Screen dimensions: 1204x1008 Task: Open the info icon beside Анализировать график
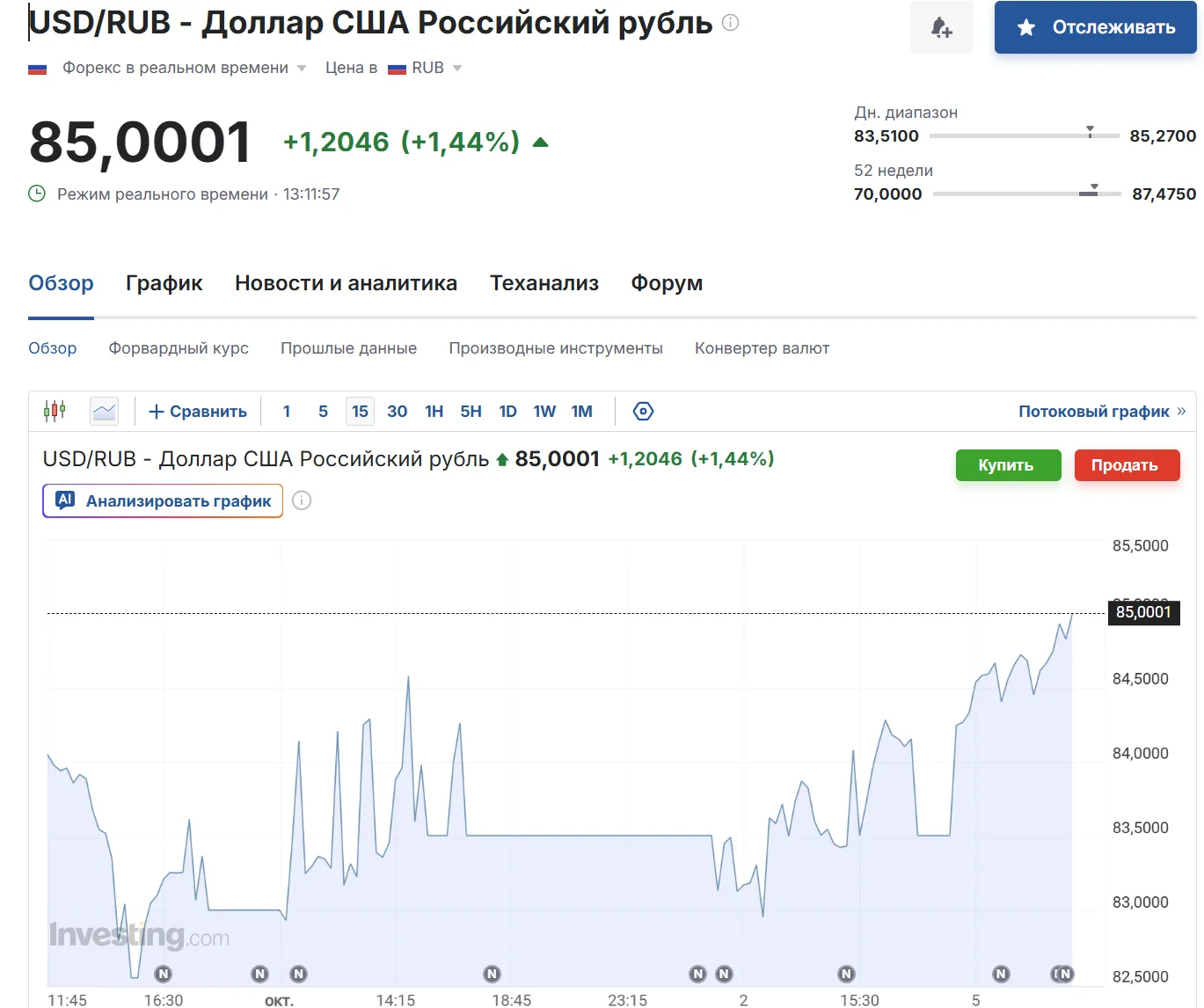coord(302,500)
